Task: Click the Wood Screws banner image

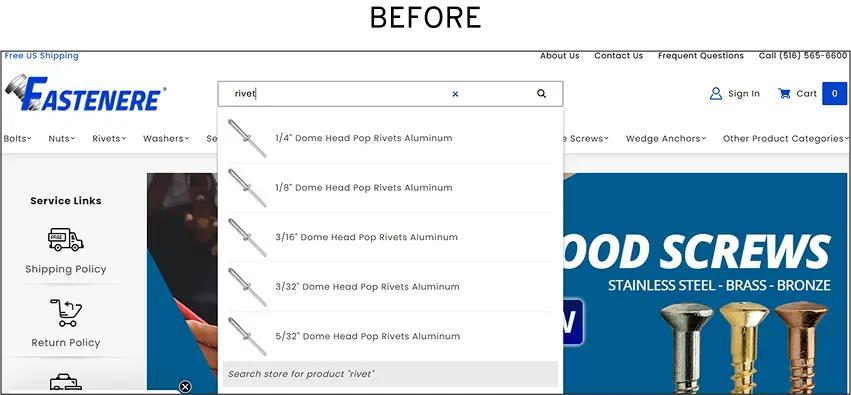Action: click(704, 282)
